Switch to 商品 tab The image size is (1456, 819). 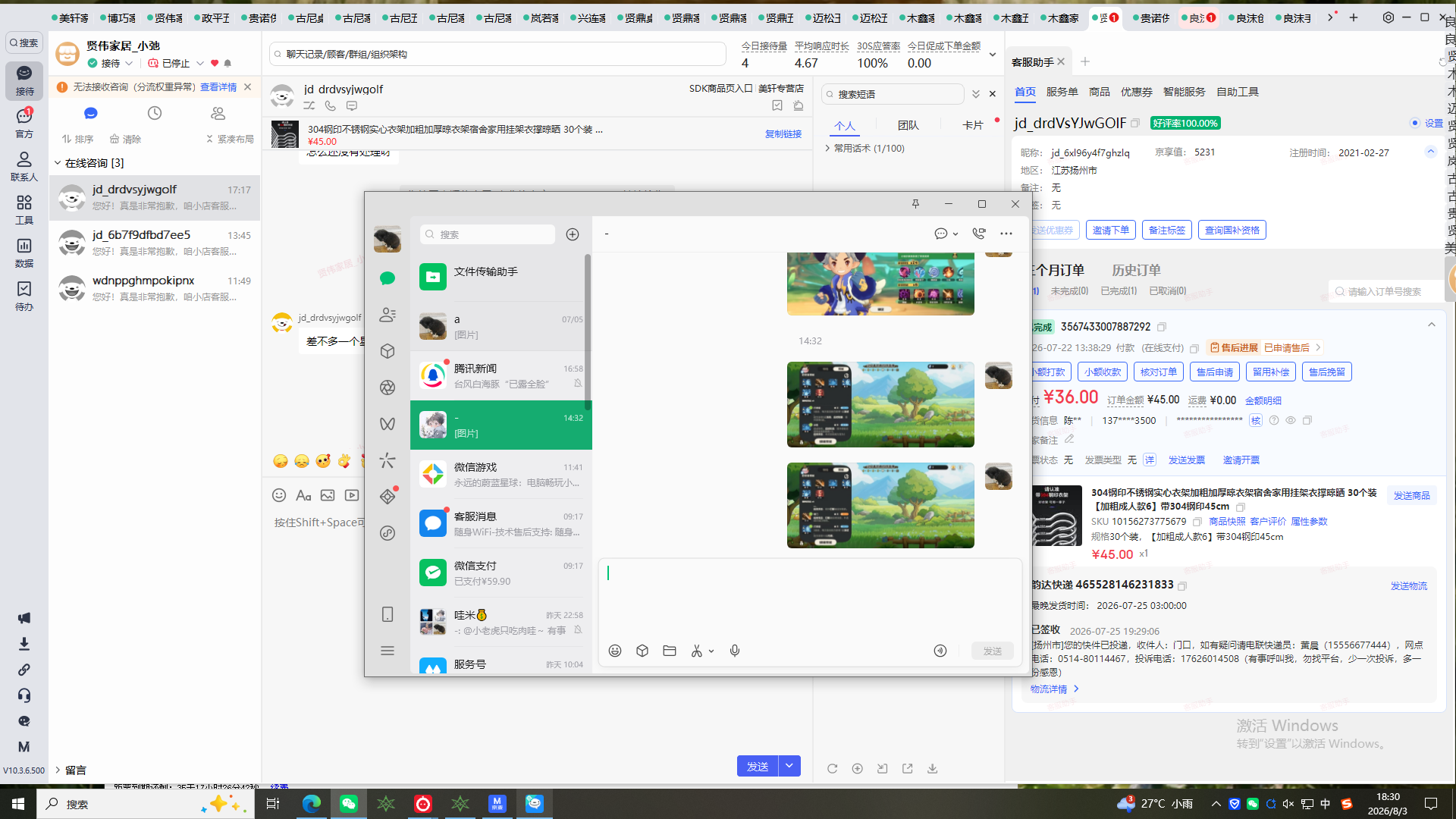tap(1099, 92)
